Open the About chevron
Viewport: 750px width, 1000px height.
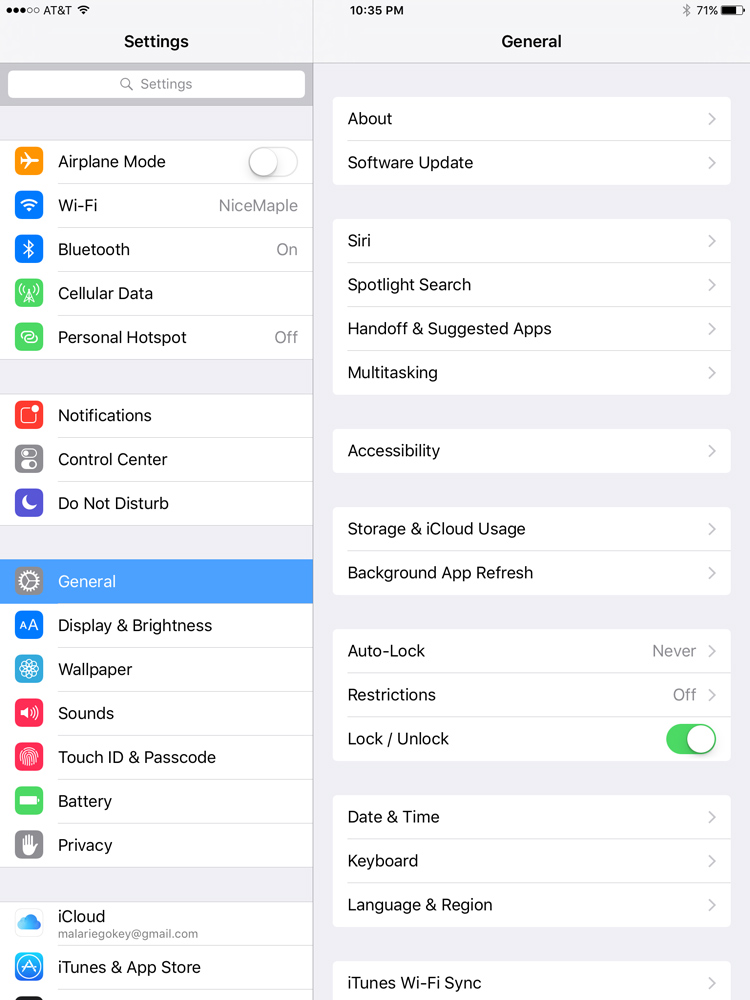click(712, 119)
